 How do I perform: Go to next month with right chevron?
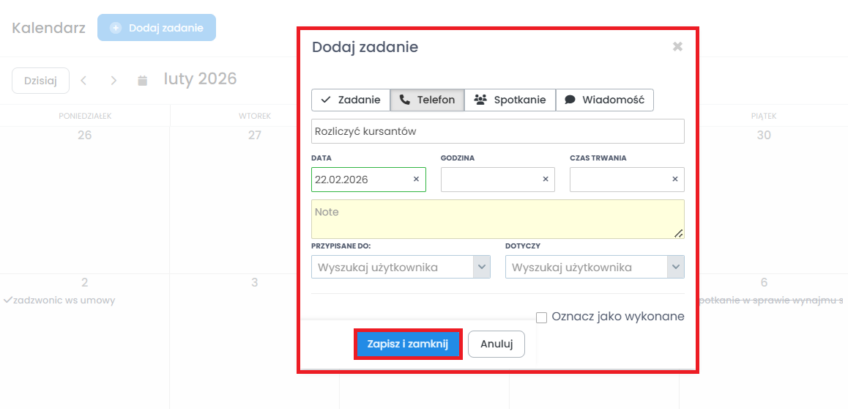click(114, 80)
